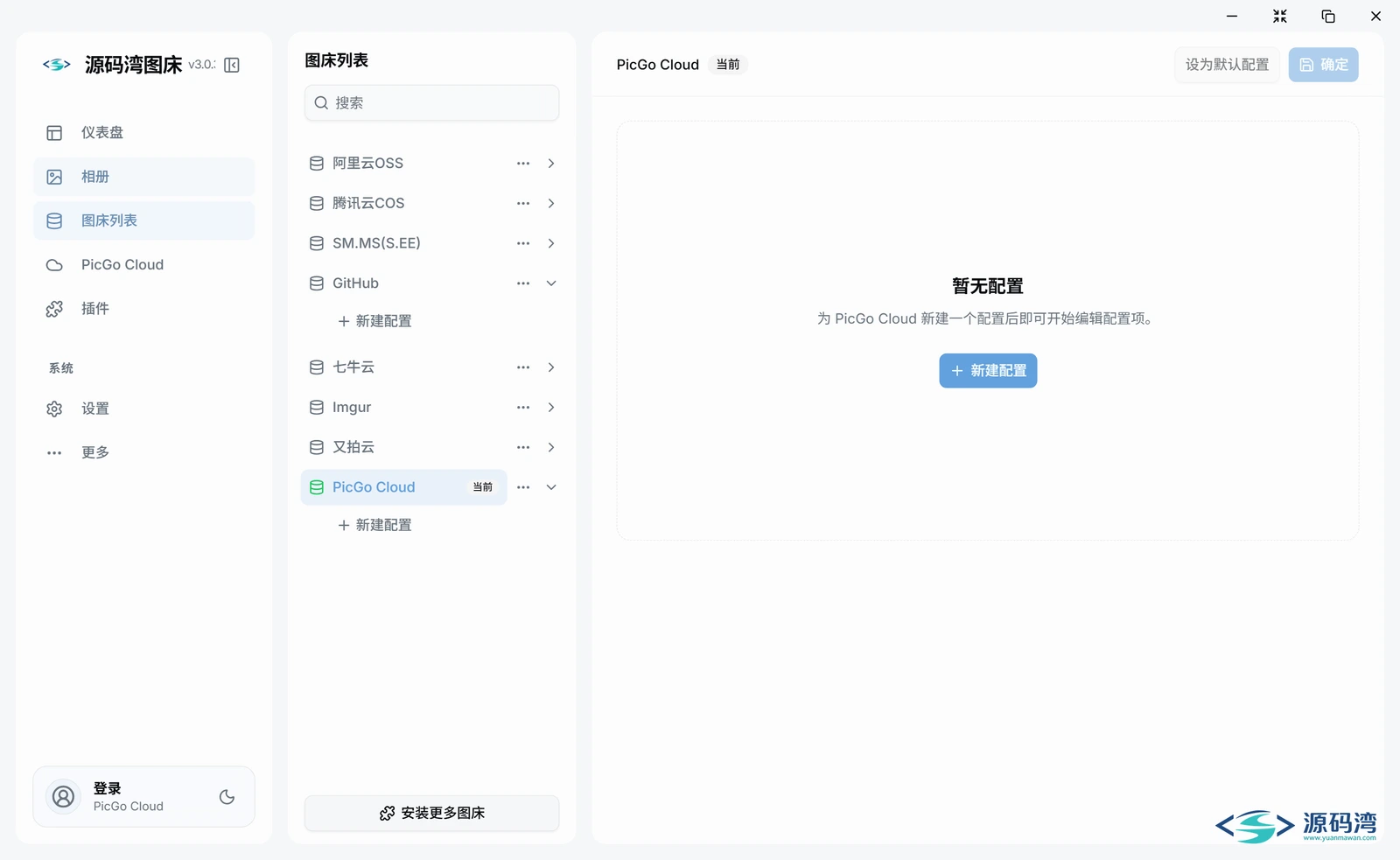Collapse the GitHub row
This screenshot has height=860, width=1400.
pyautogui.click(x=551, y=283)
